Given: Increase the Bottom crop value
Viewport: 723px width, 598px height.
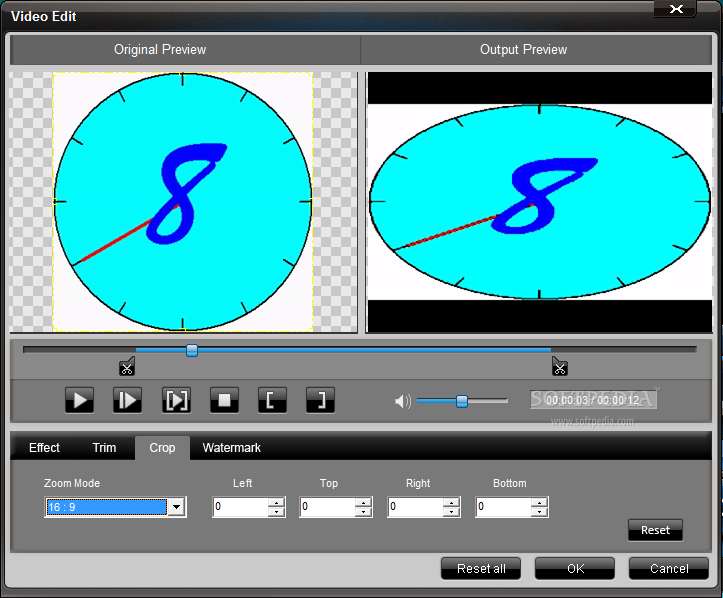Looking at the screenshot, I should point(539,503).
